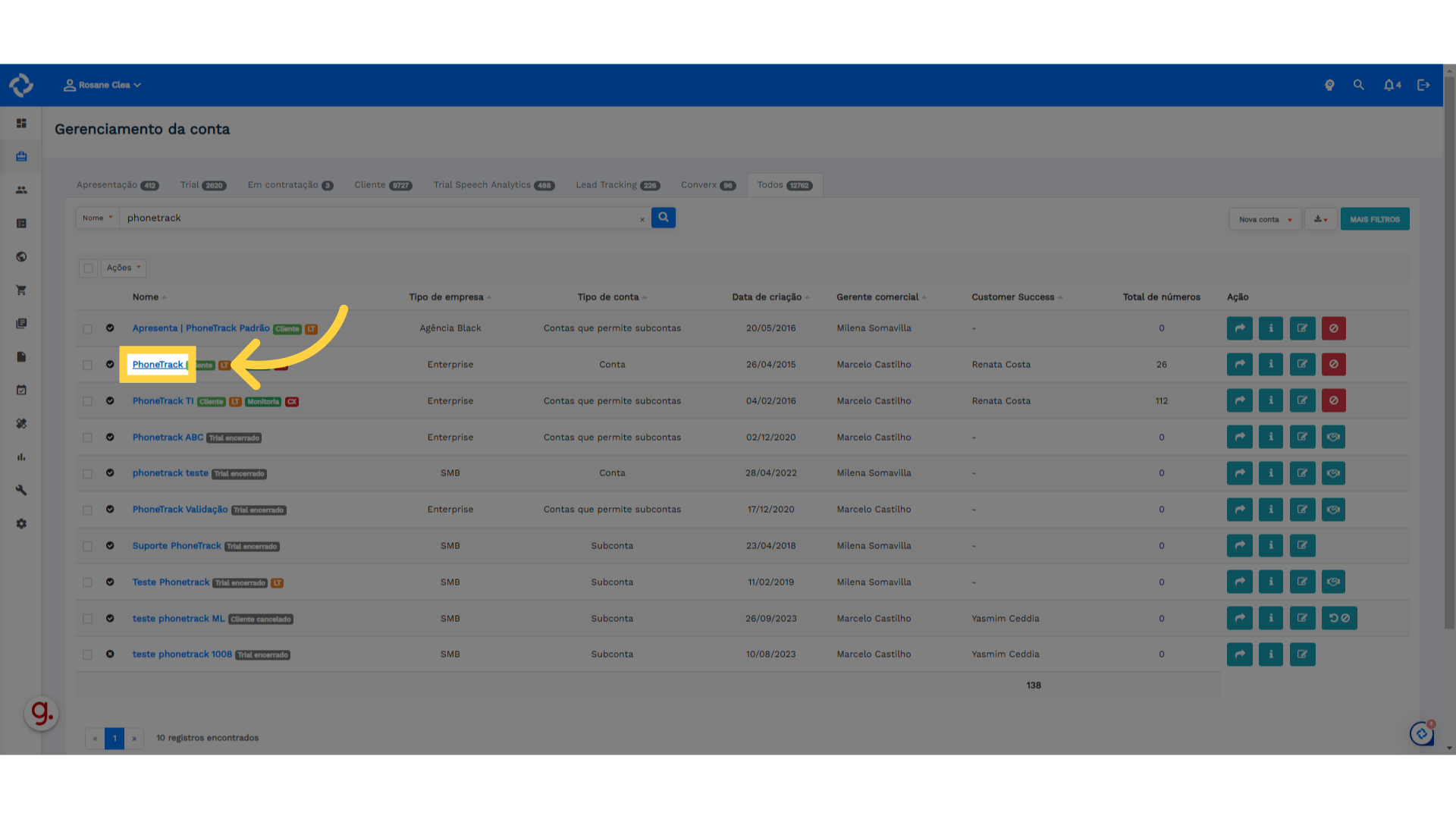Switch to the Em contratação tab
Image resolution: width=1456 pixels, height=819 pixels.
290,185
